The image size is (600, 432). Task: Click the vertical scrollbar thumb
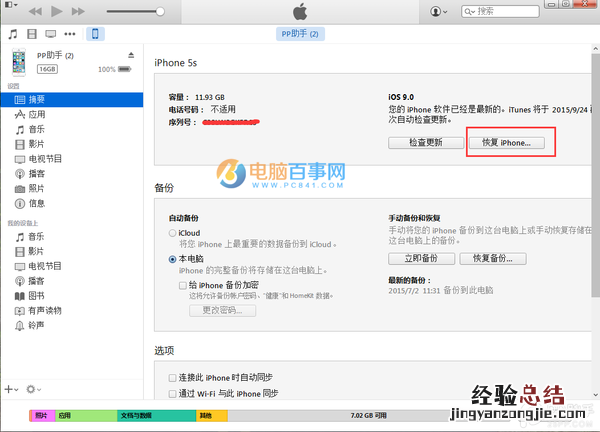pos(595,175)
